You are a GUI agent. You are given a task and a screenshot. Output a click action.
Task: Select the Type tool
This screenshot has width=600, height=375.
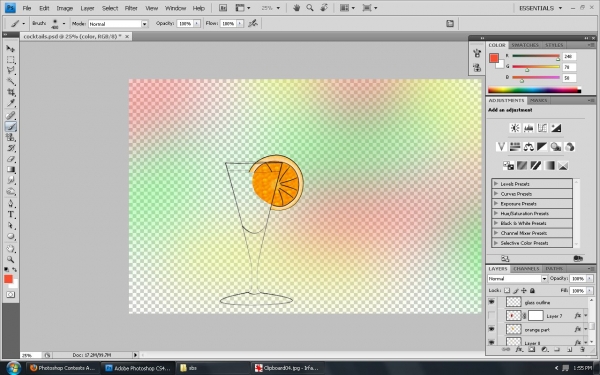(10, 214)
